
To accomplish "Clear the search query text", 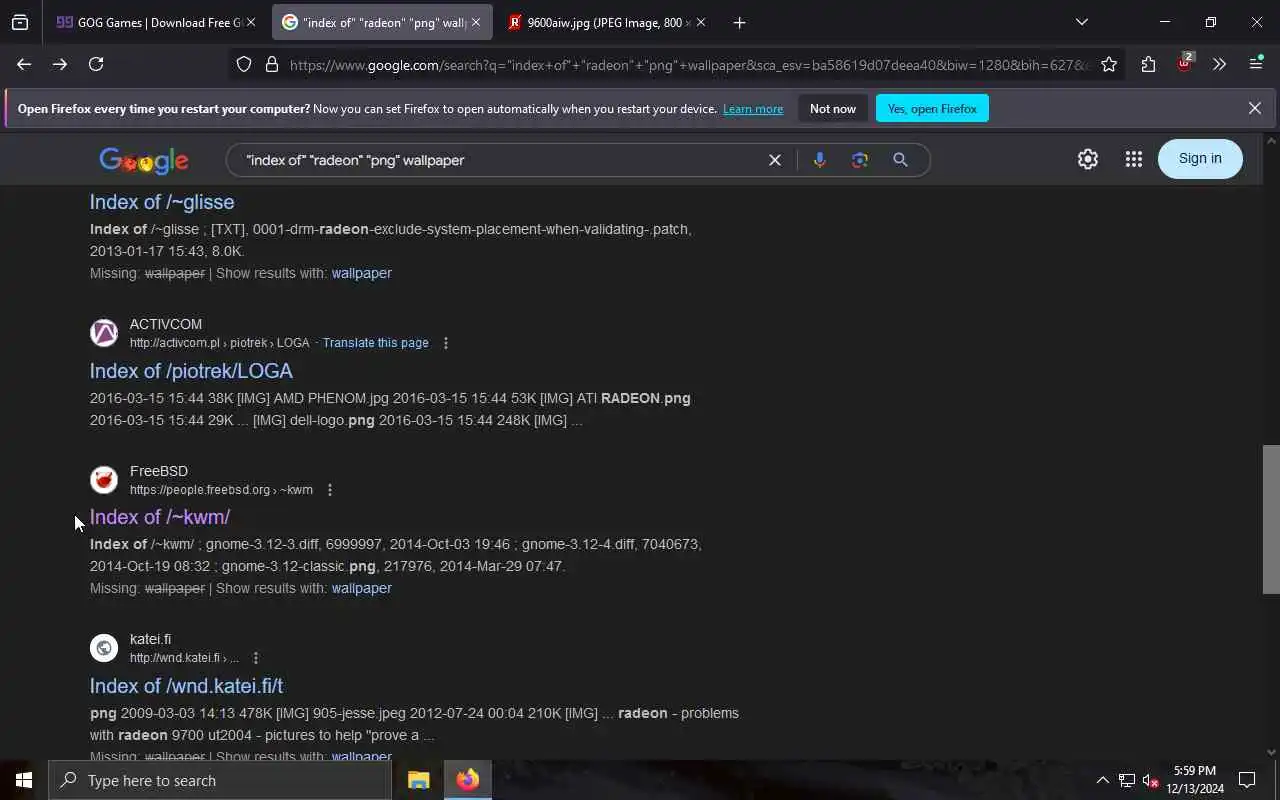I will (774, 160).
